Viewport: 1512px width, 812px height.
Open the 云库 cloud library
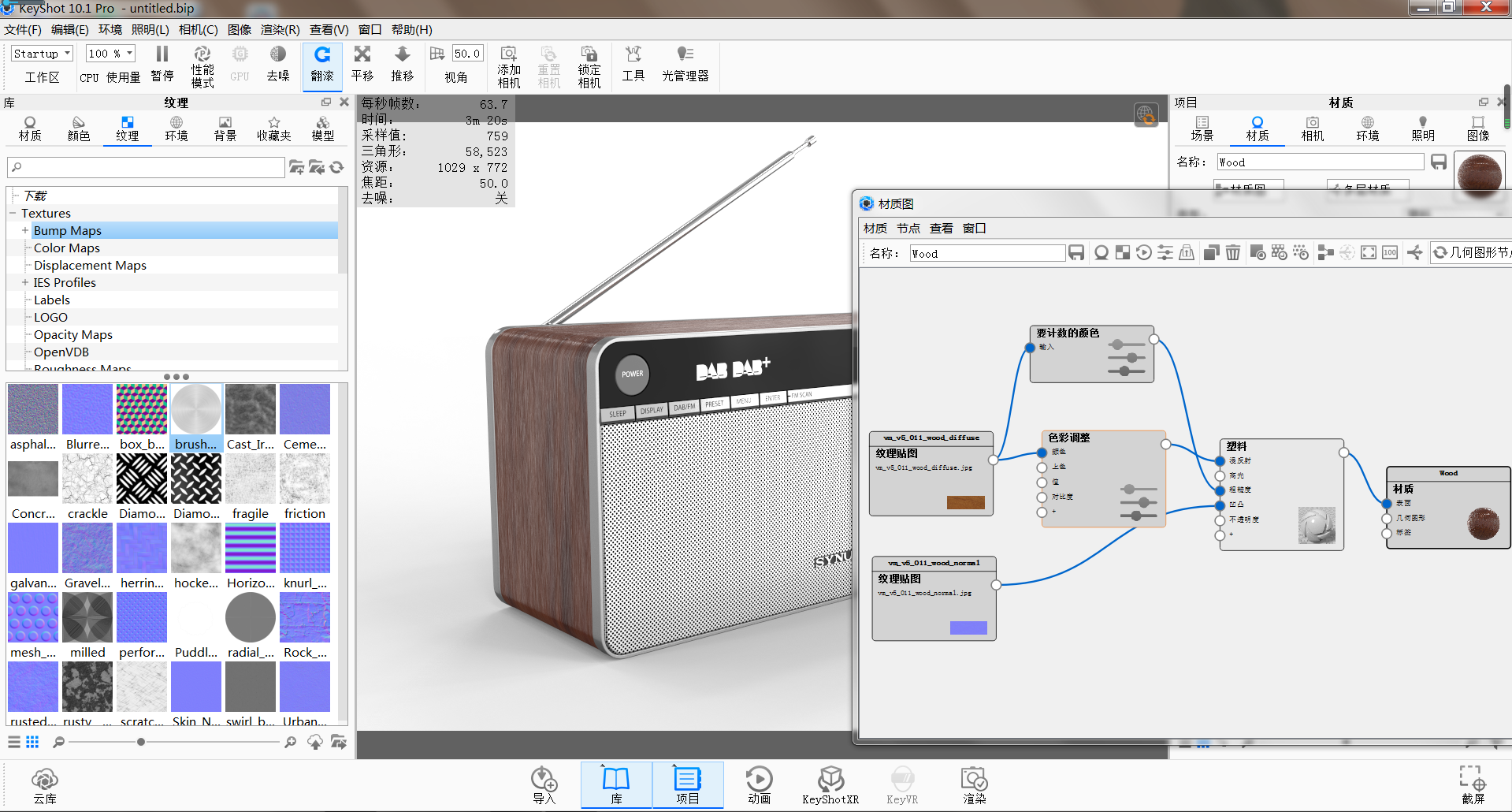pos(45,786)
